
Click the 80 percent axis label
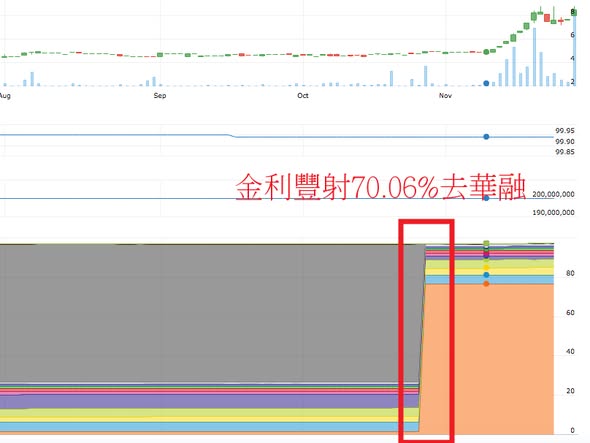click(570, 273)
